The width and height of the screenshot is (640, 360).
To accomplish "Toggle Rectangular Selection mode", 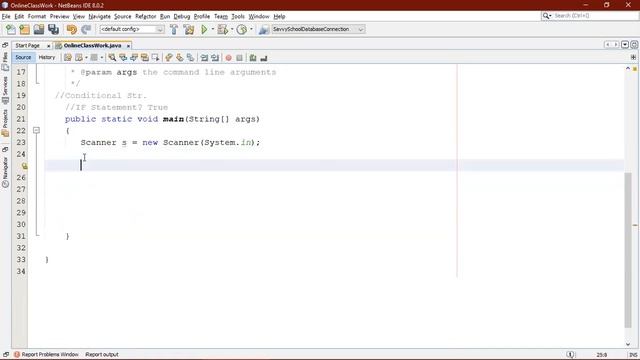I will click(155, 58).
